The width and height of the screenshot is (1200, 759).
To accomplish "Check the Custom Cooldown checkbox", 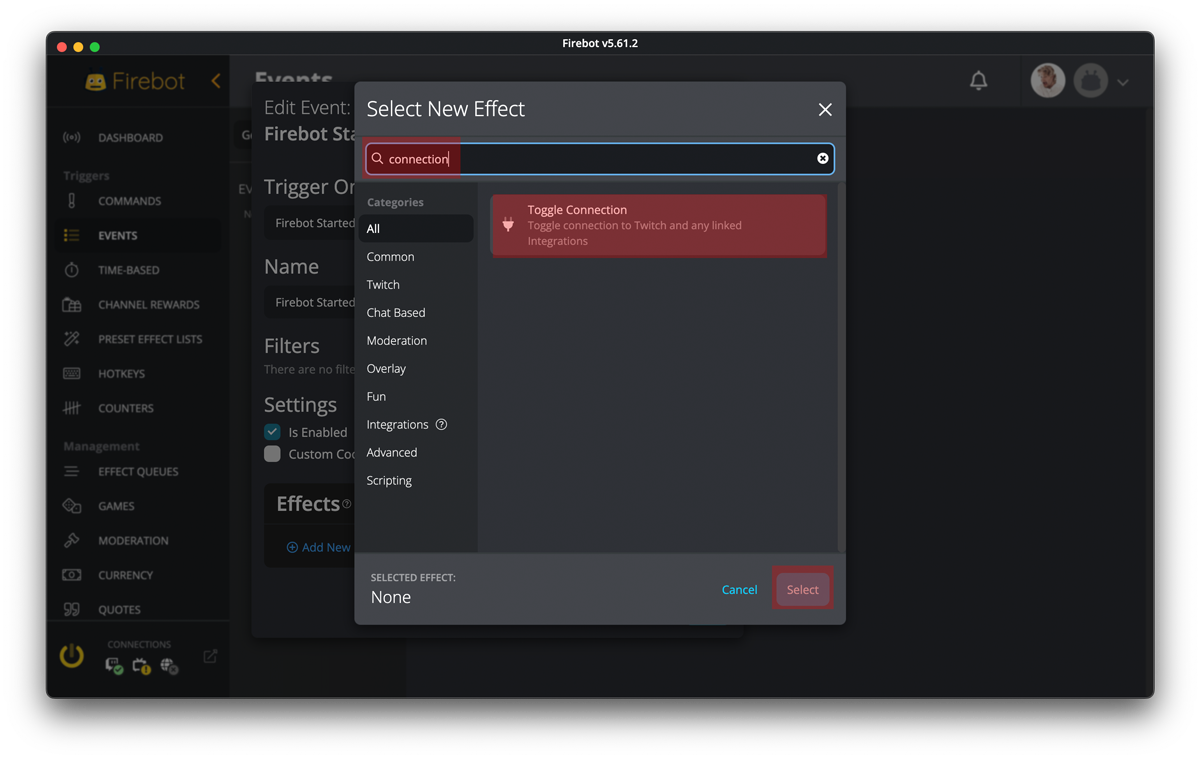I will point(272,454).
